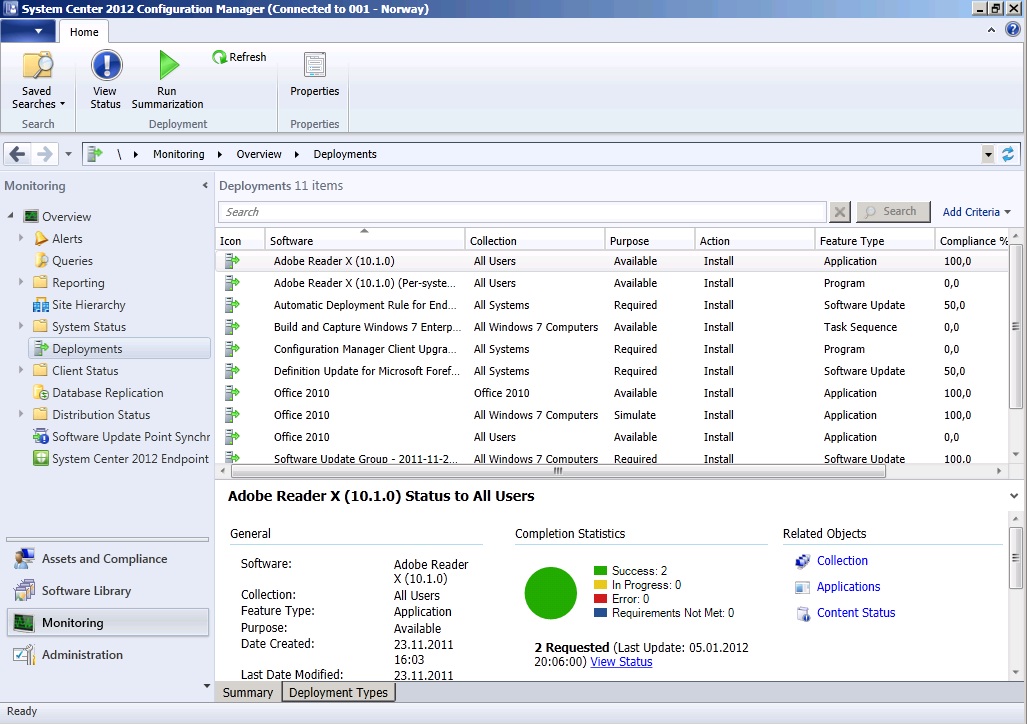The image size is (1027, 724).
Task: Open Distribution Status folder
Action: 101,415
